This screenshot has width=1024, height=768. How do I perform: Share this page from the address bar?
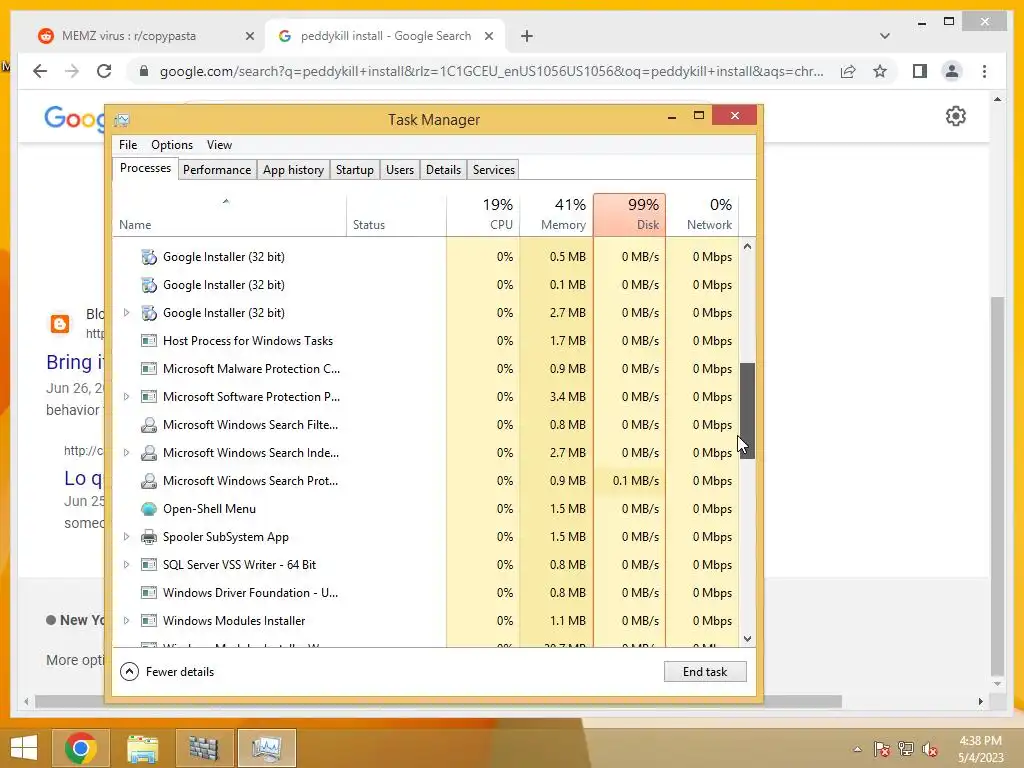point(848,71)
